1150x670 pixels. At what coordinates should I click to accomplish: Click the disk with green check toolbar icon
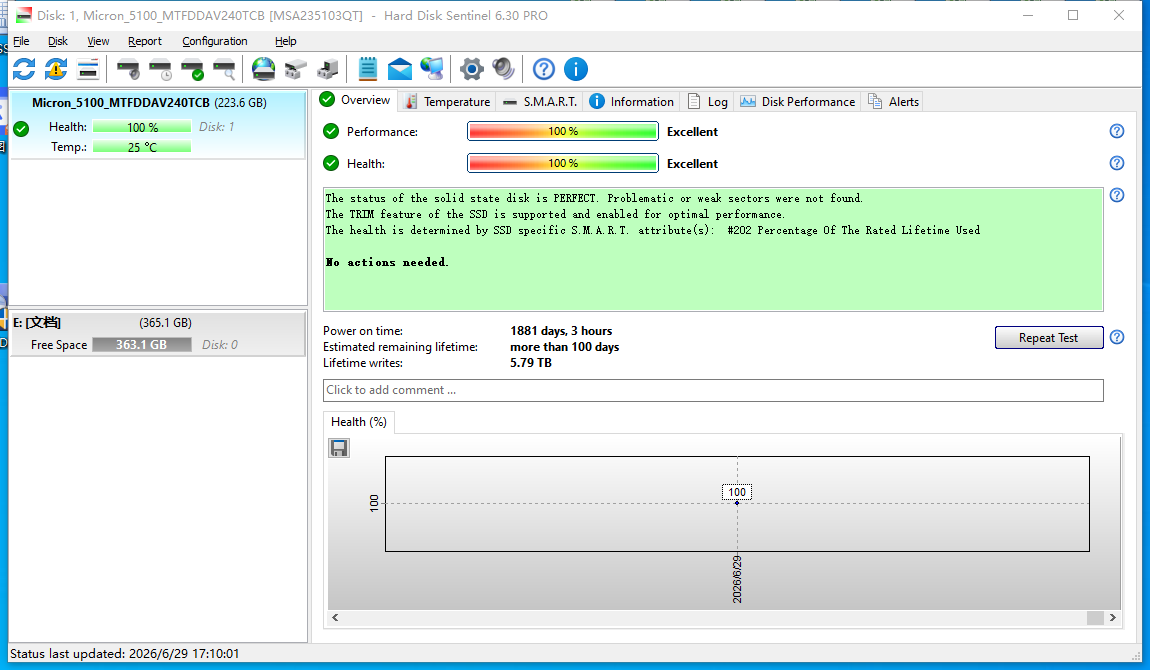click(192, 70)
